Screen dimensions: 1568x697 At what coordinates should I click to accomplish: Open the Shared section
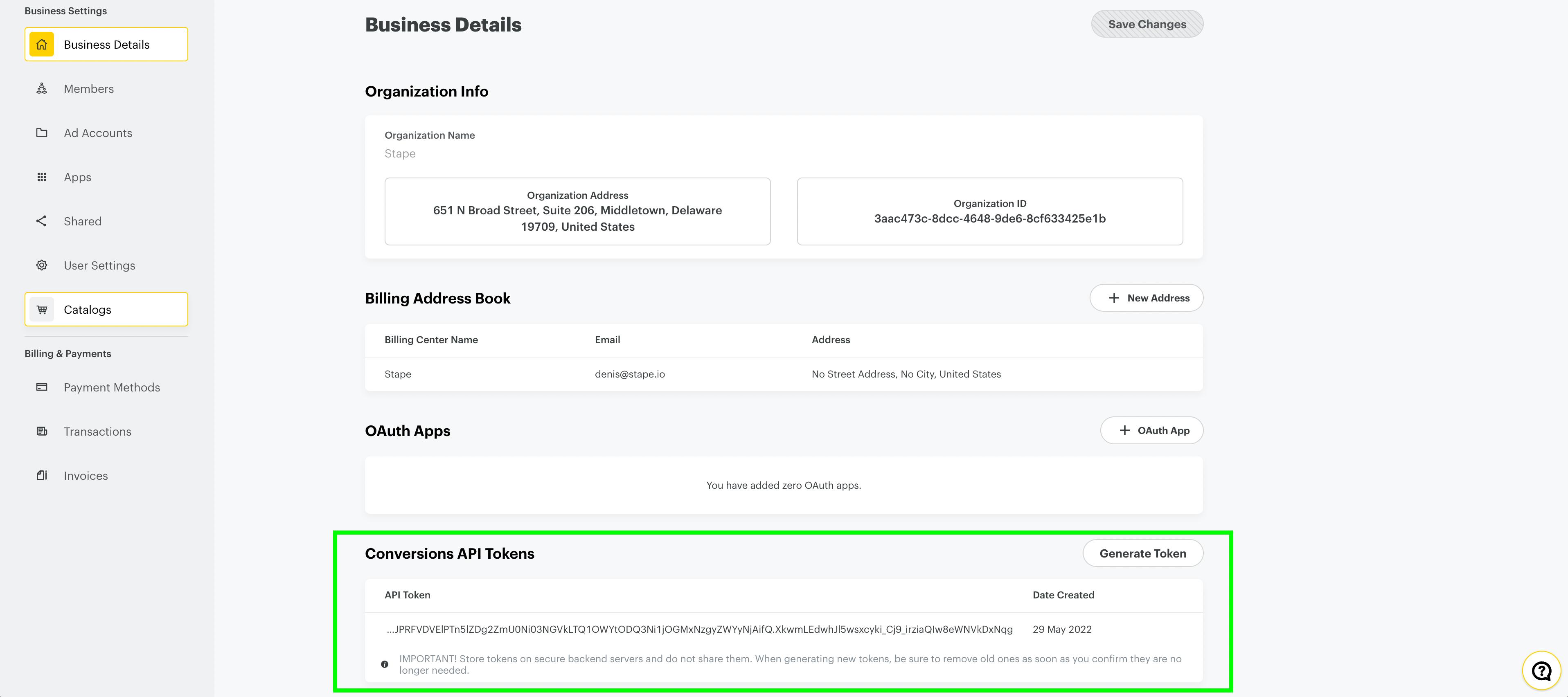[106, 221]
